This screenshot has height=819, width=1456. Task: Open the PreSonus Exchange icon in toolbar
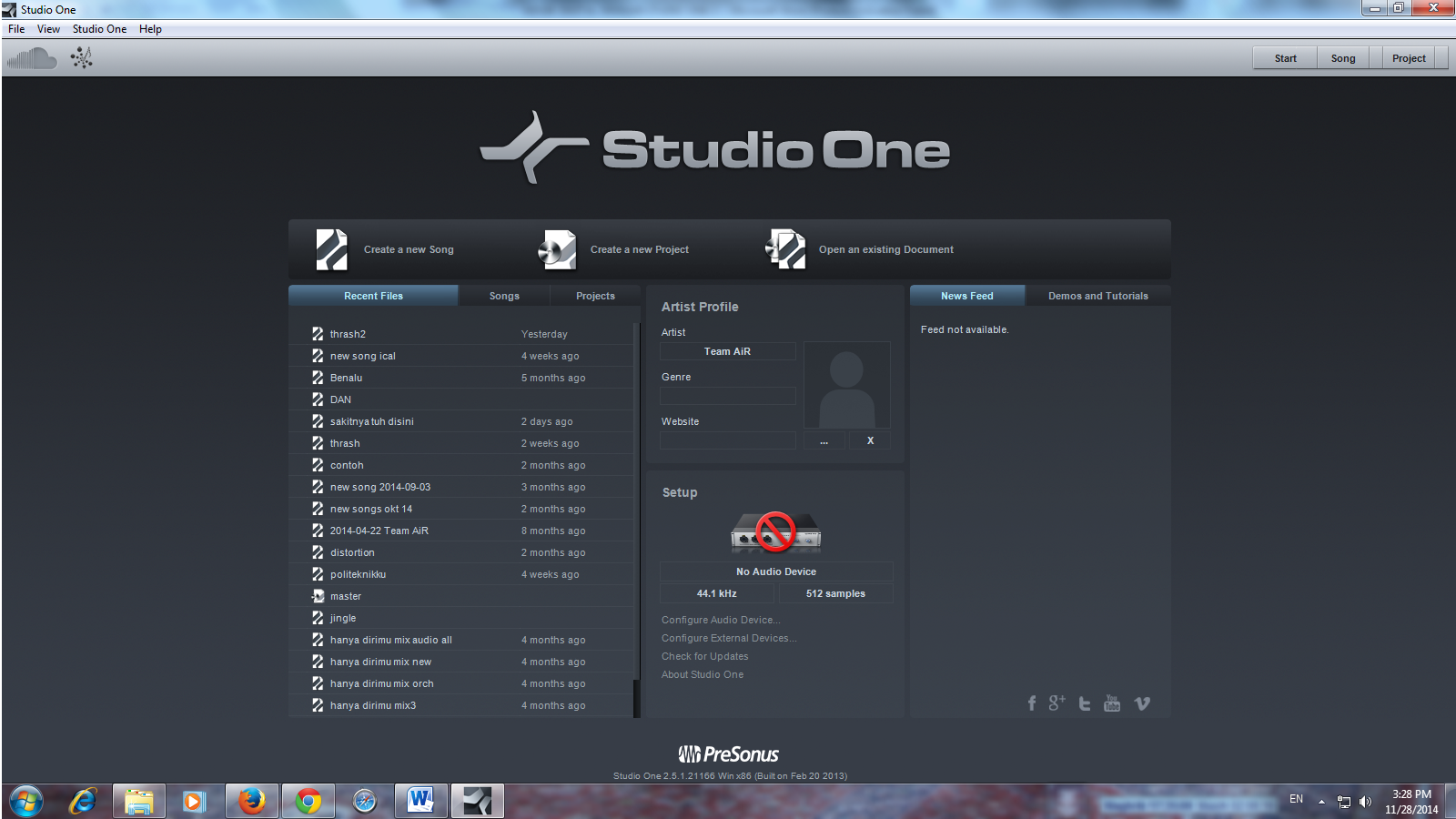point(82,59)
